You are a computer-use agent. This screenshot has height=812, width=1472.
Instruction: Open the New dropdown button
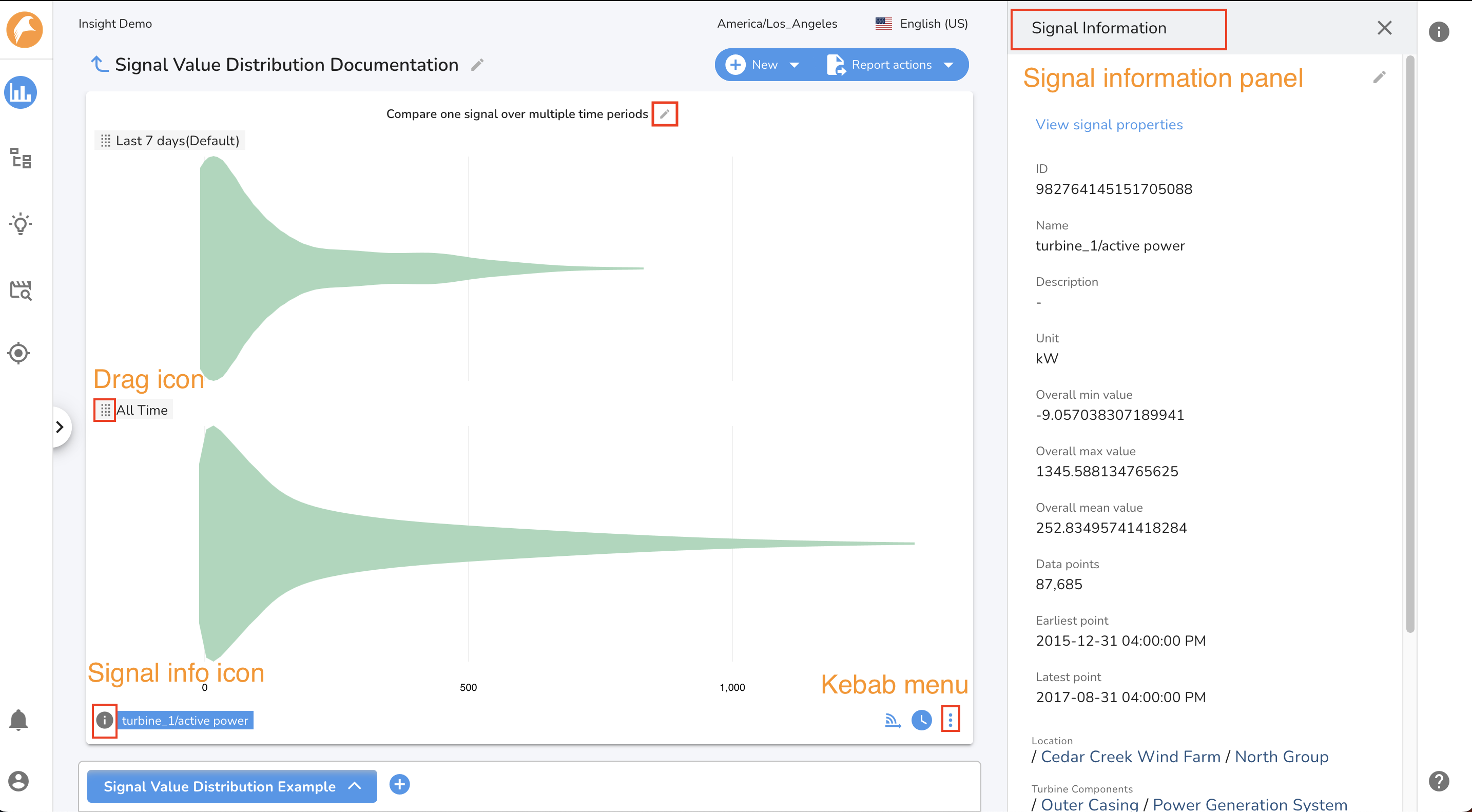point(763,65)
